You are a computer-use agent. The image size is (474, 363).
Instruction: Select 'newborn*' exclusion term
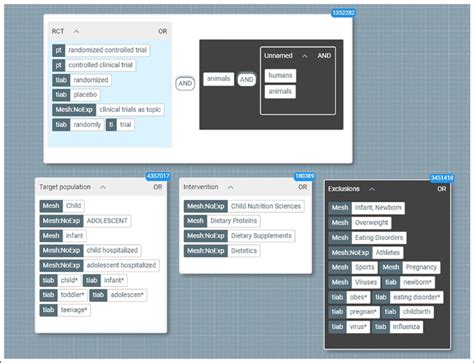[x=417, y=282]
